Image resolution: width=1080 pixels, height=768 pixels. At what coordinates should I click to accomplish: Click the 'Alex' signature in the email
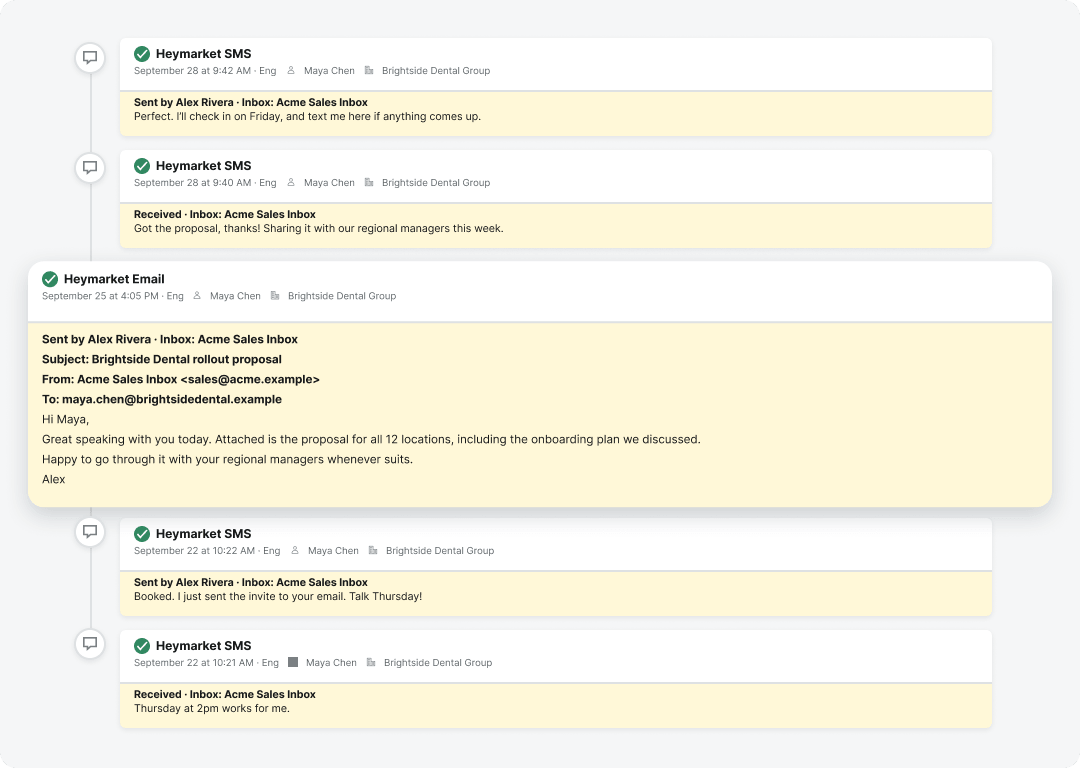click(54, 479)
